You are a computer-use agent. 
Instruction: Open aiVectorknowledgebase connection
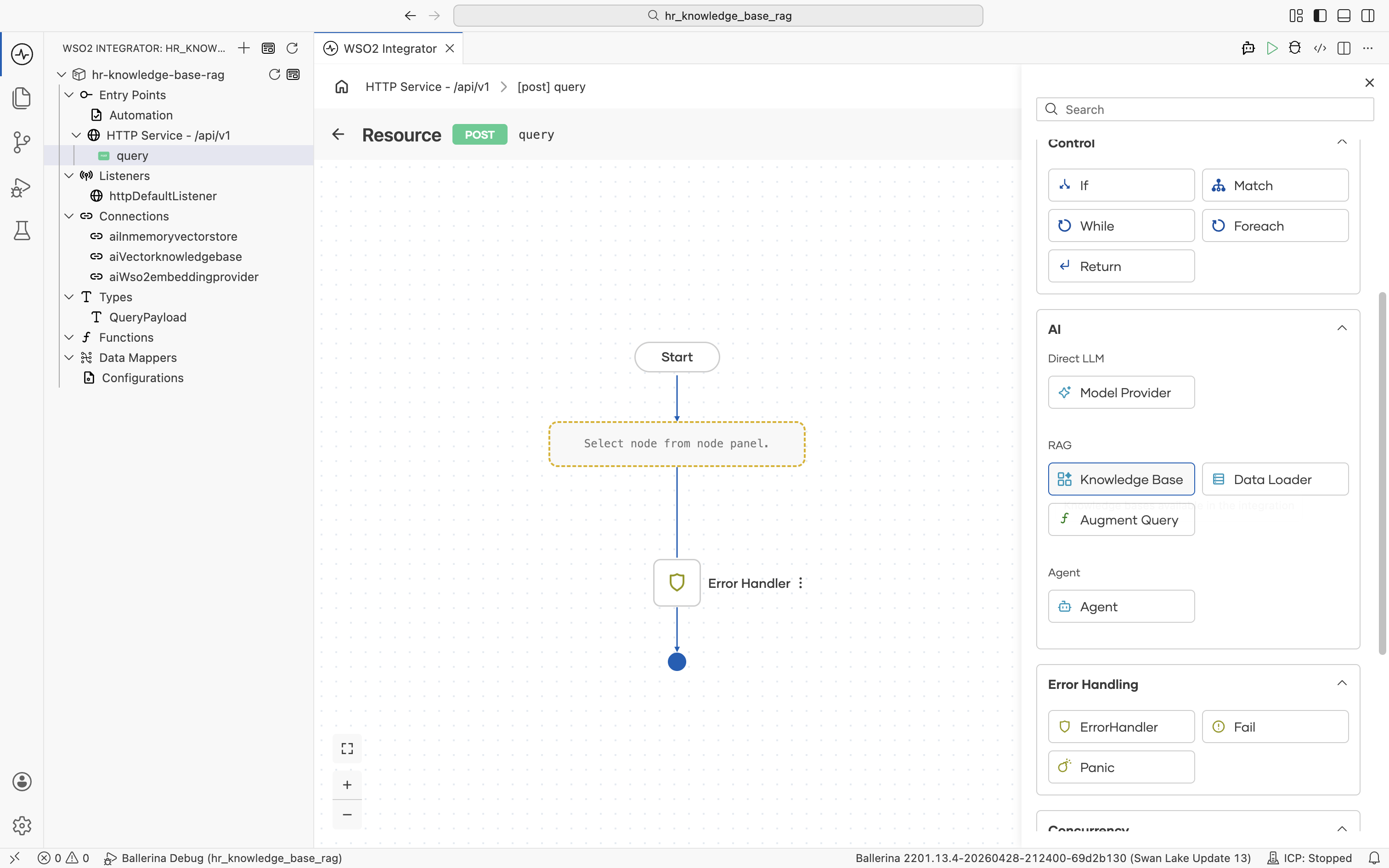tap(179, 257)
